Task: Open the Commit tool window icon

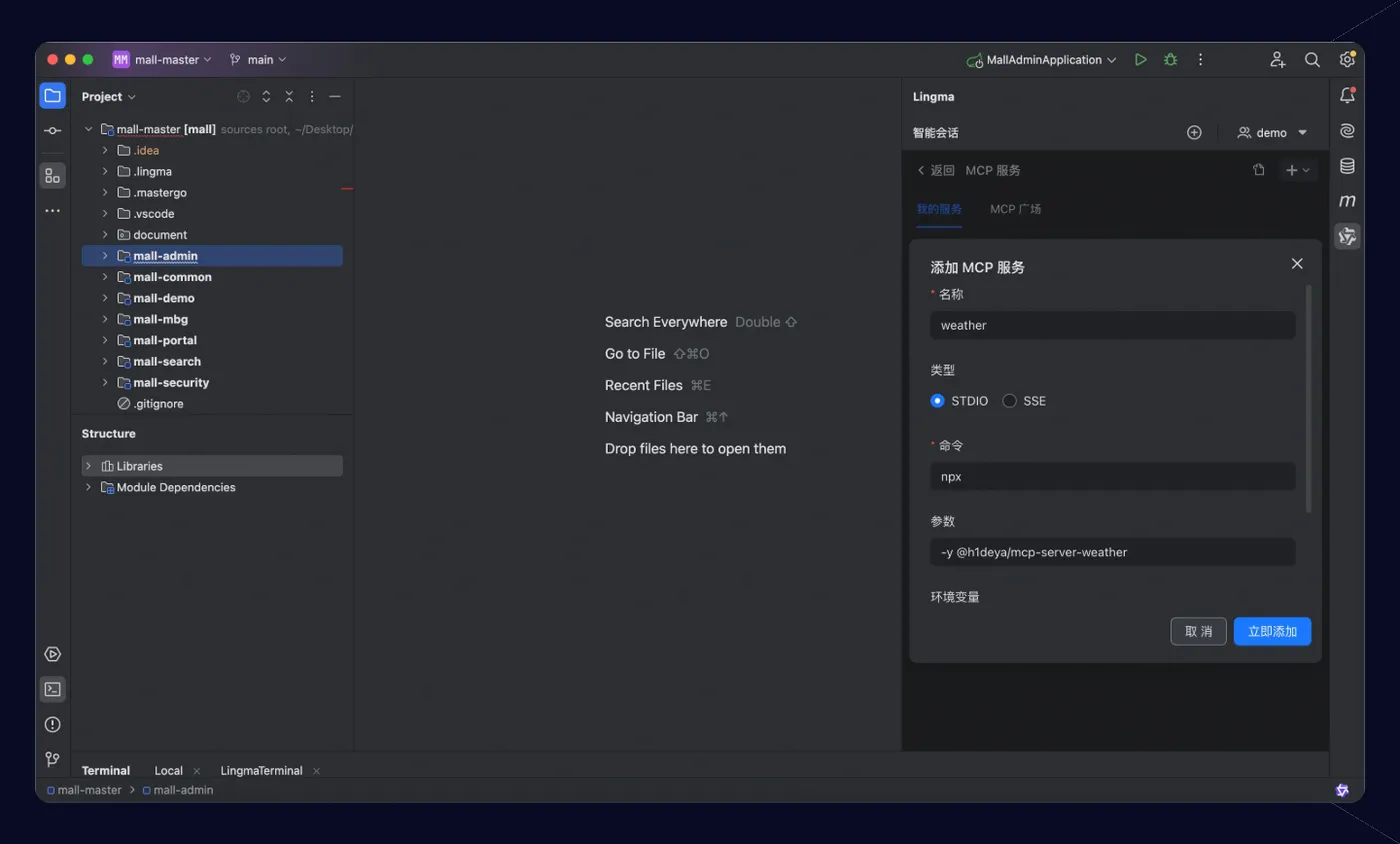Action: click(52, 131)
